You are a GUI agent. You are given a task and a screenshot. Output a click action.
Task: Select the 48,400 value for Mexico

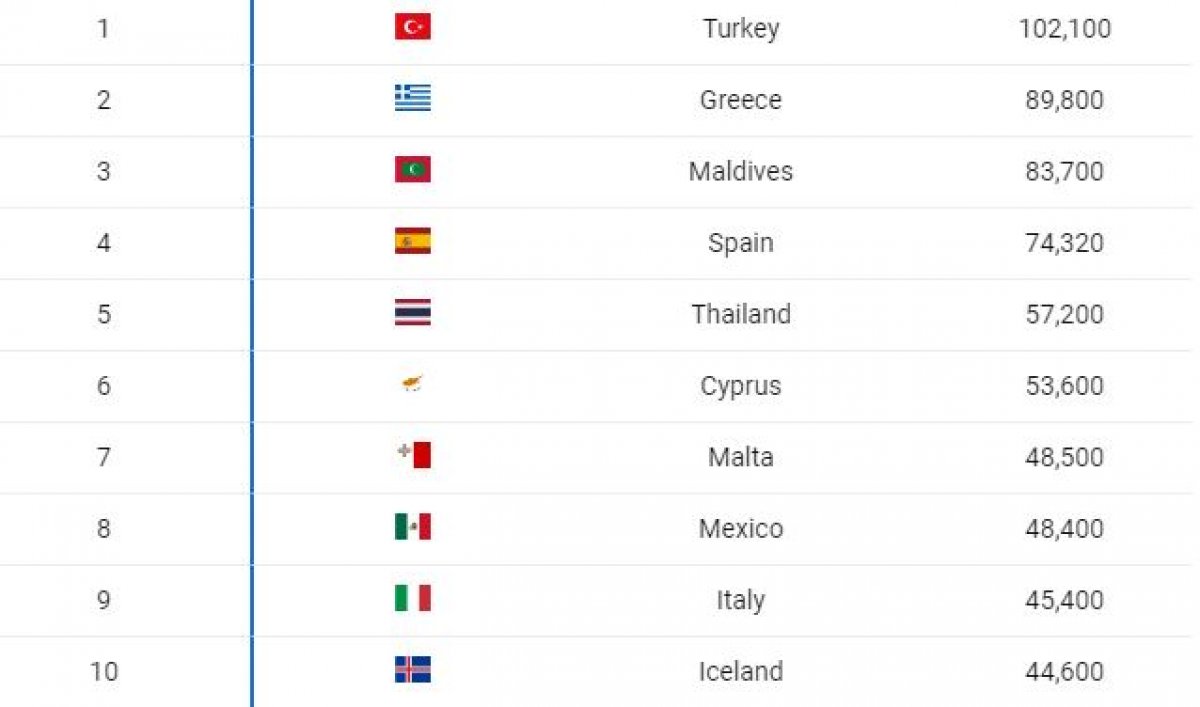pos(1065,528)
